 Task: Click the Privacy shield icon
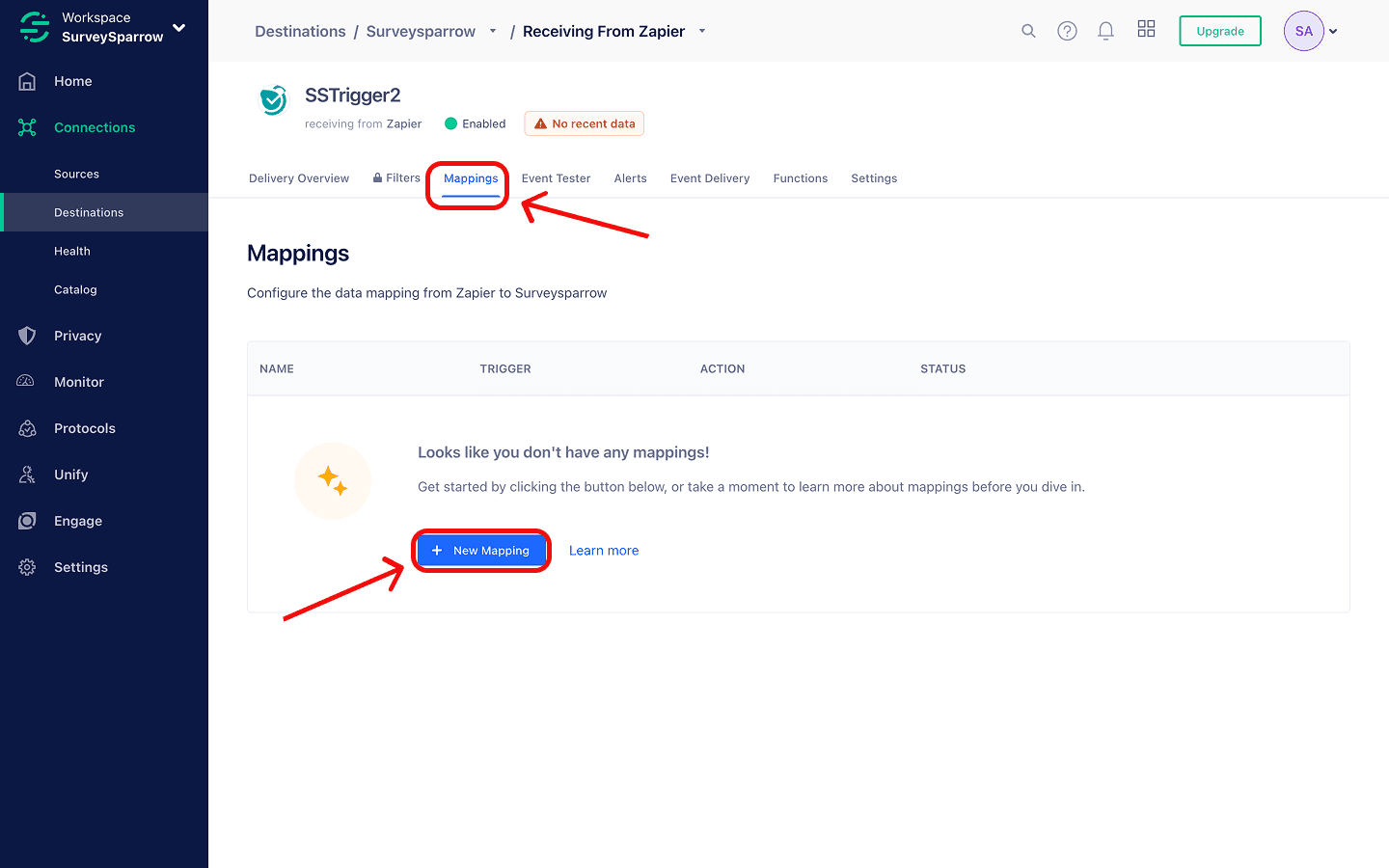coord(27,336)
